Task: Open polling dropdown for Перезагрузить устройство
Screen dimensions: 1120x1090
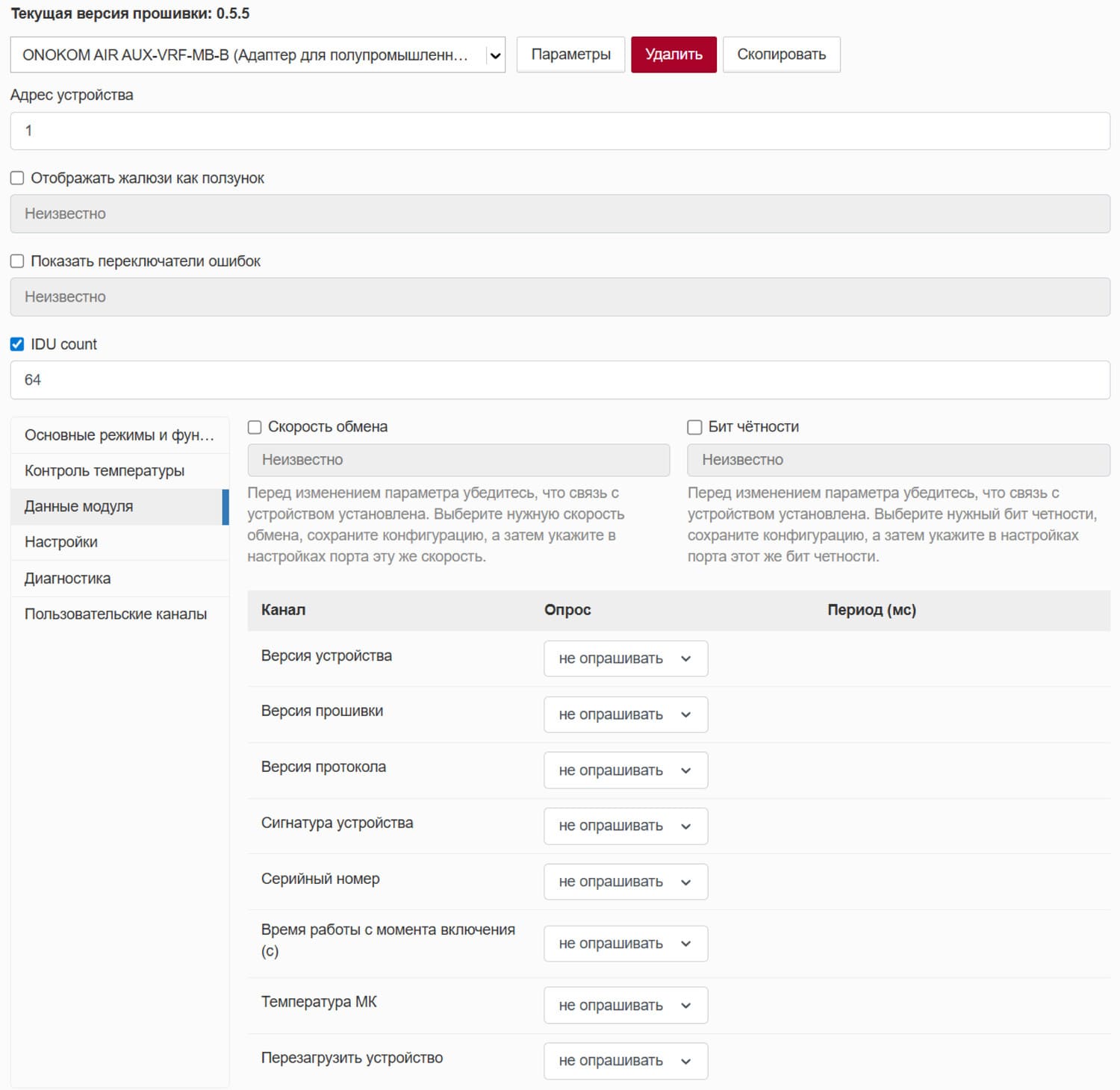Action: pyautogui.click(x=625, y=1061)
